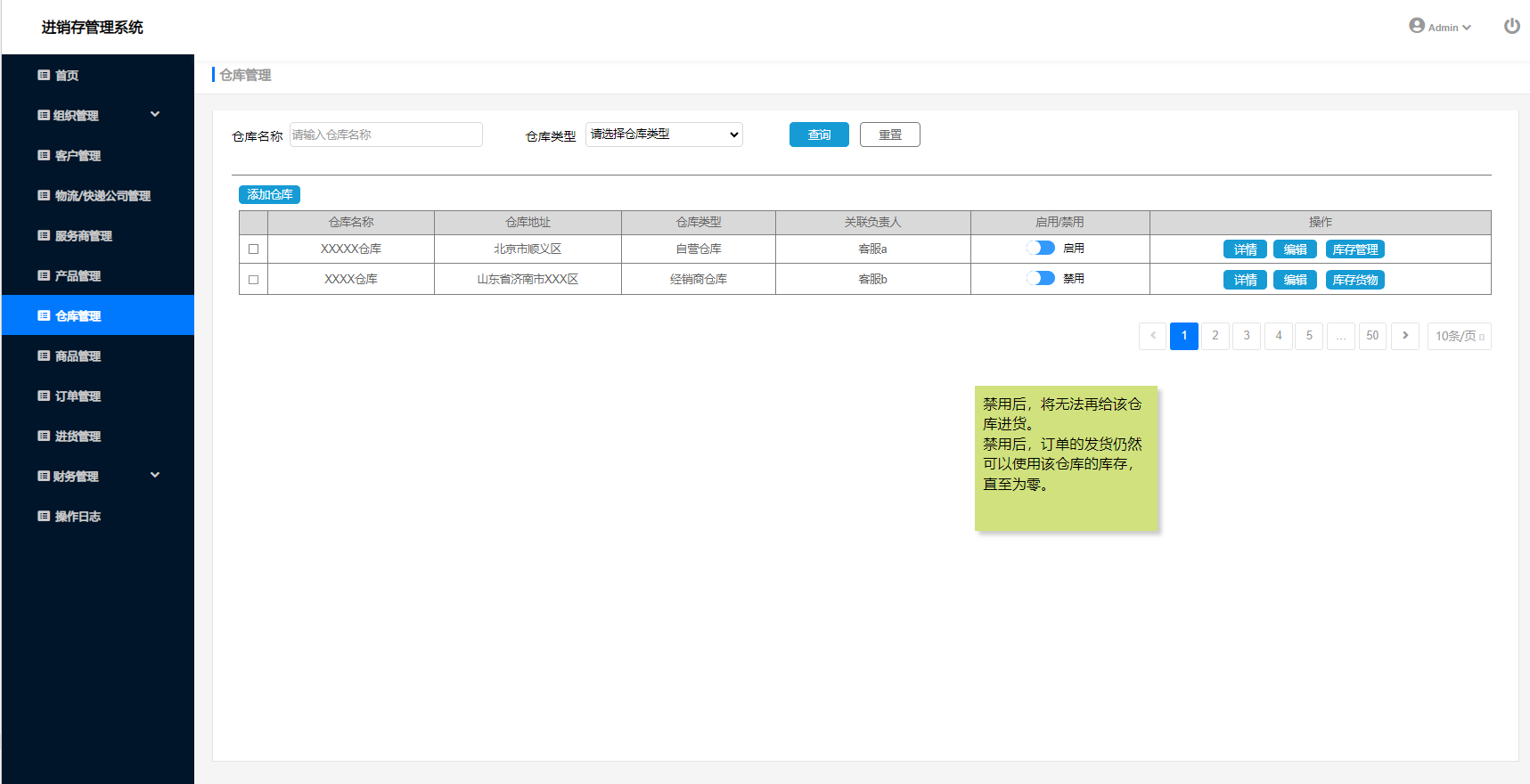Open 服务商管理 menu item
1530x784 pixels.
(x=98, y=235)
